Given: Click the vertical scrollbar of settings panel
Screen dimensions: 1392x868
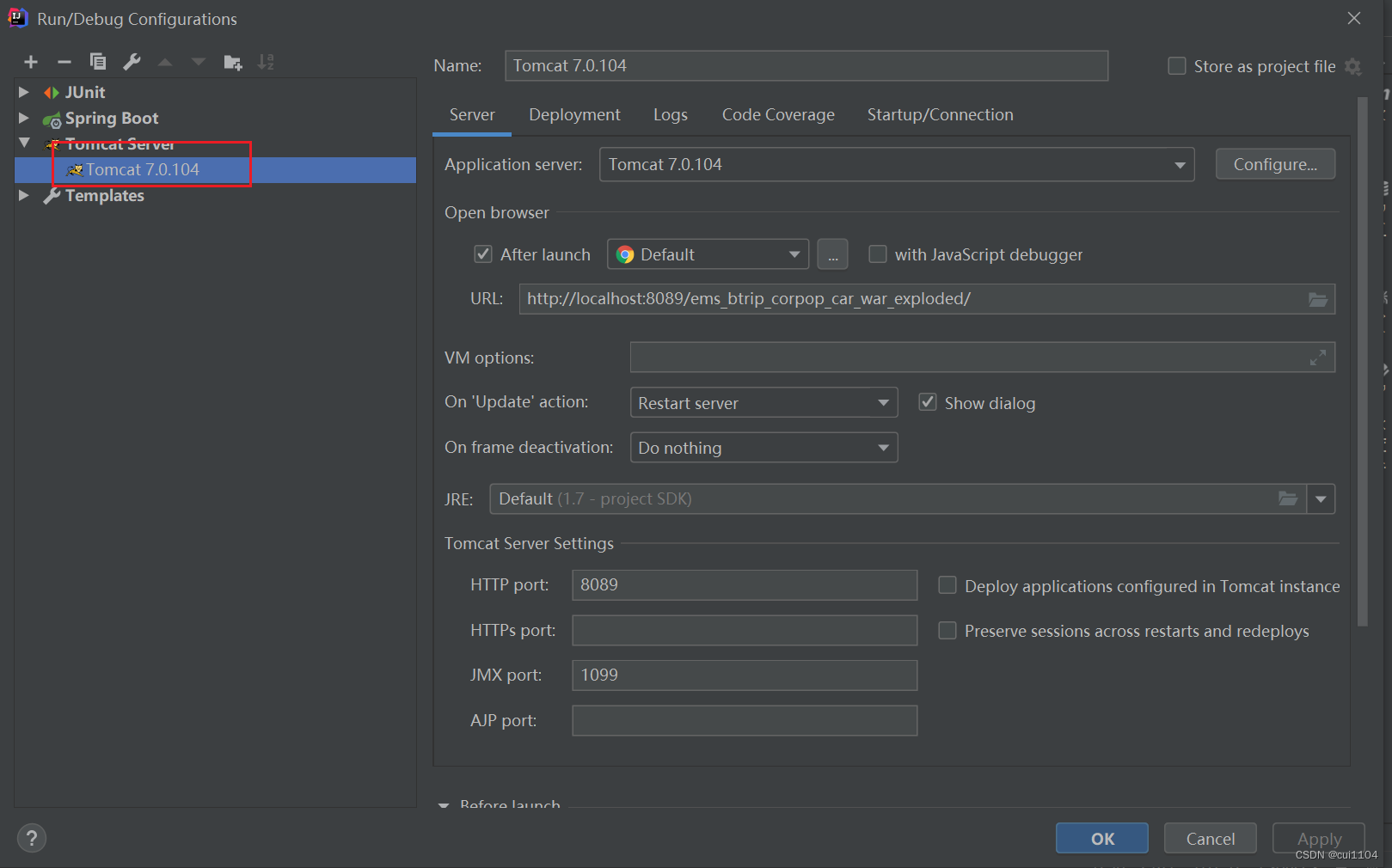Looking at the screenshot, I should tap(1362, 361).
